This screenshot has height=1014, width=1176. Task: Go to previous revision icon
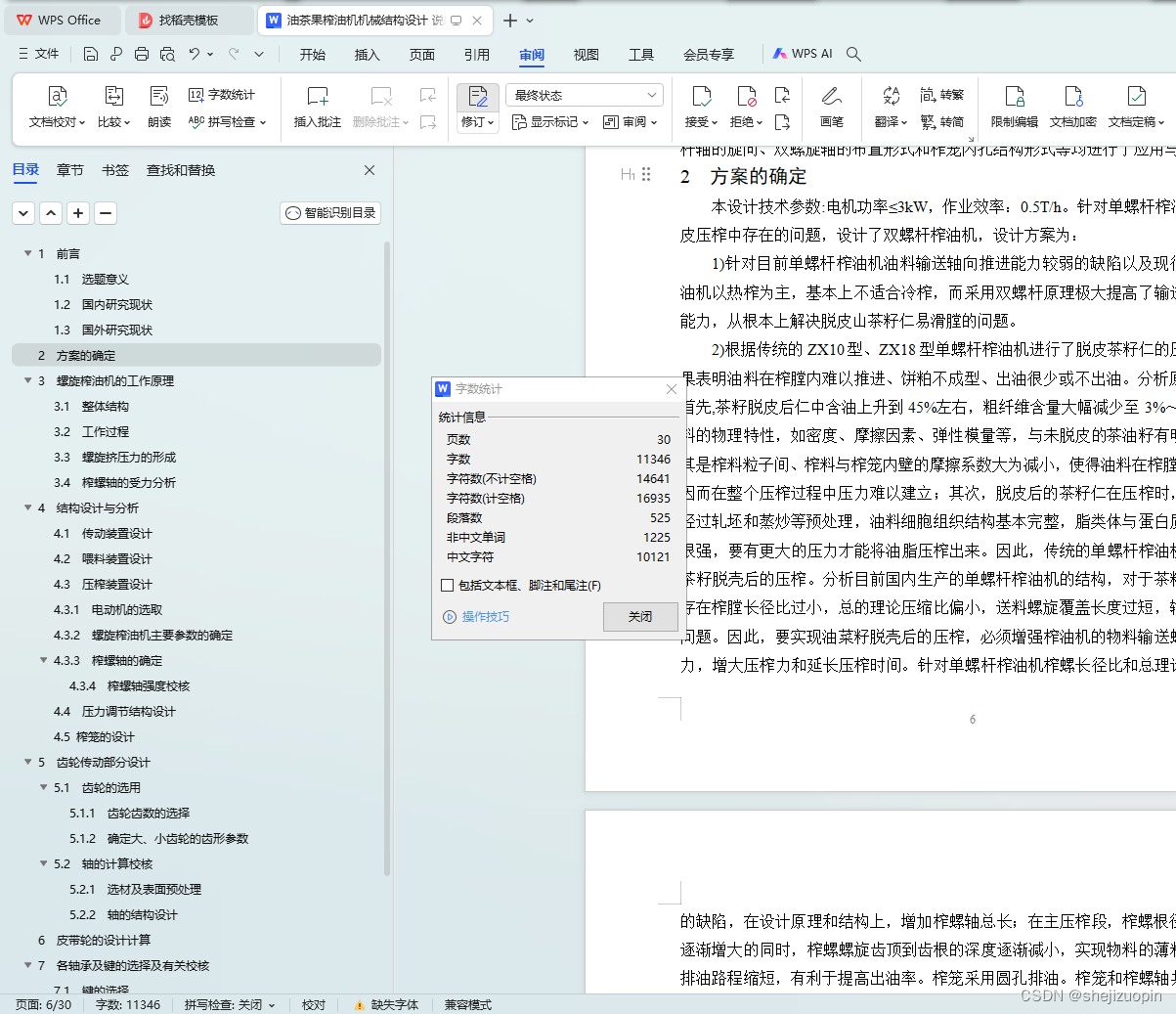pyautogui.click(x=782, y=95)
